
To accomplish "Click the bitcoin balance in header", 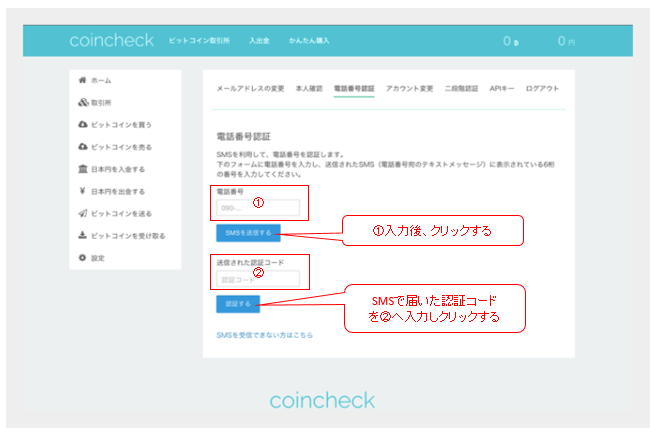I will [x=511, y=41].
